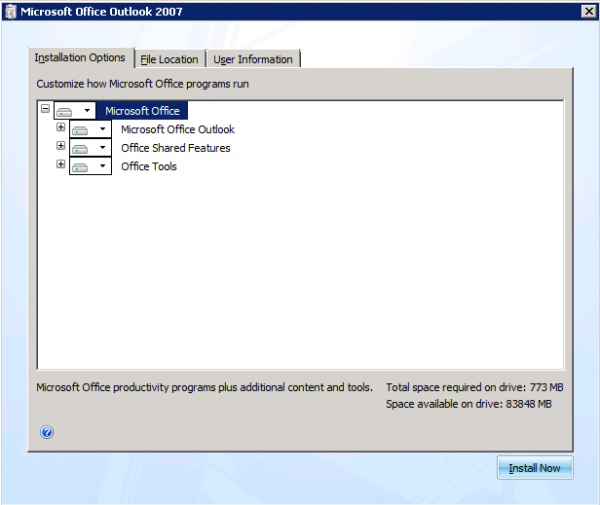Click 'Customize how Microsoft Office programs run' text
Screen dimensions: 600x505
[142, 84]
